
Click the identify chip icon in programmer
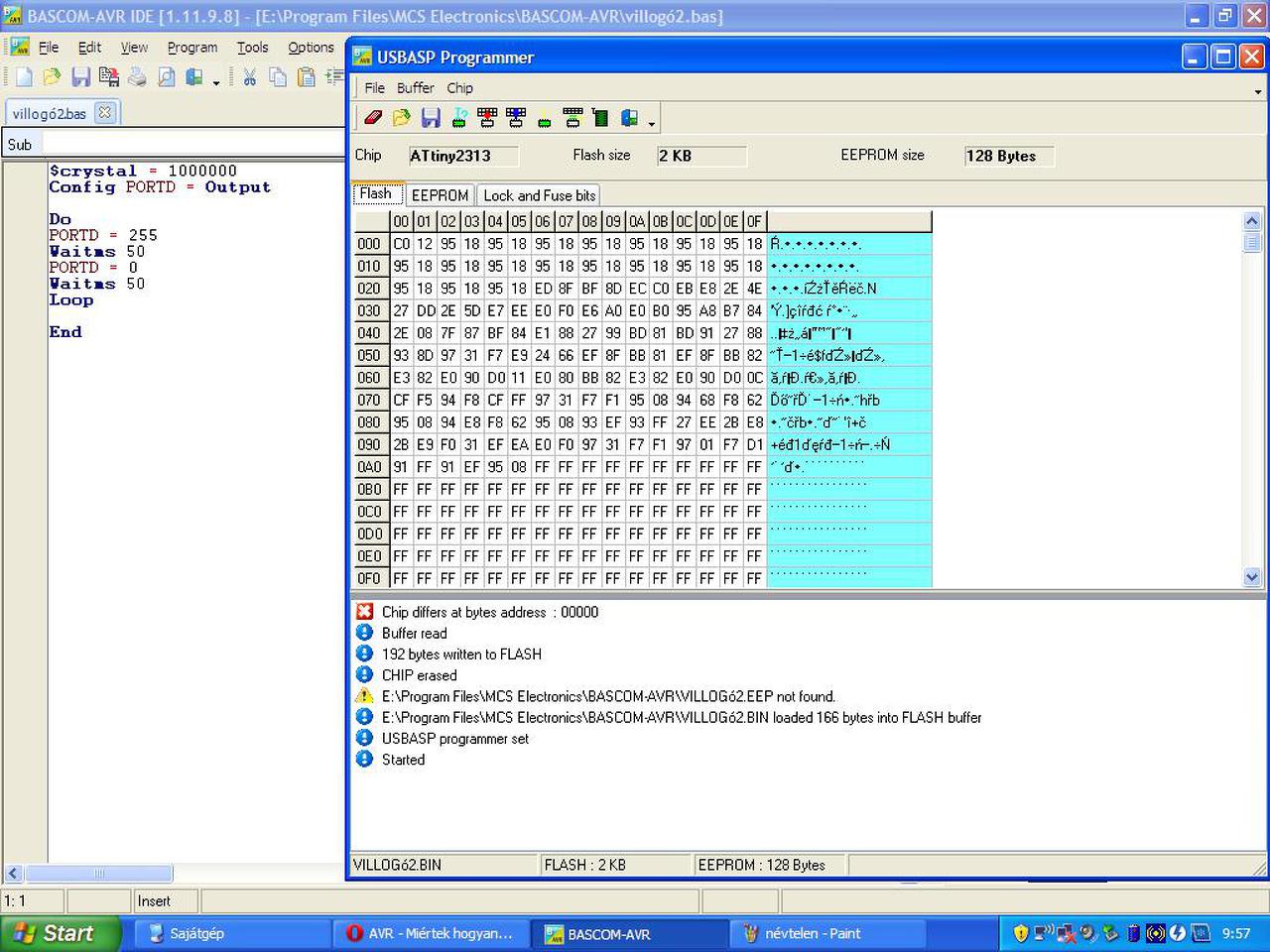[459, 118]
